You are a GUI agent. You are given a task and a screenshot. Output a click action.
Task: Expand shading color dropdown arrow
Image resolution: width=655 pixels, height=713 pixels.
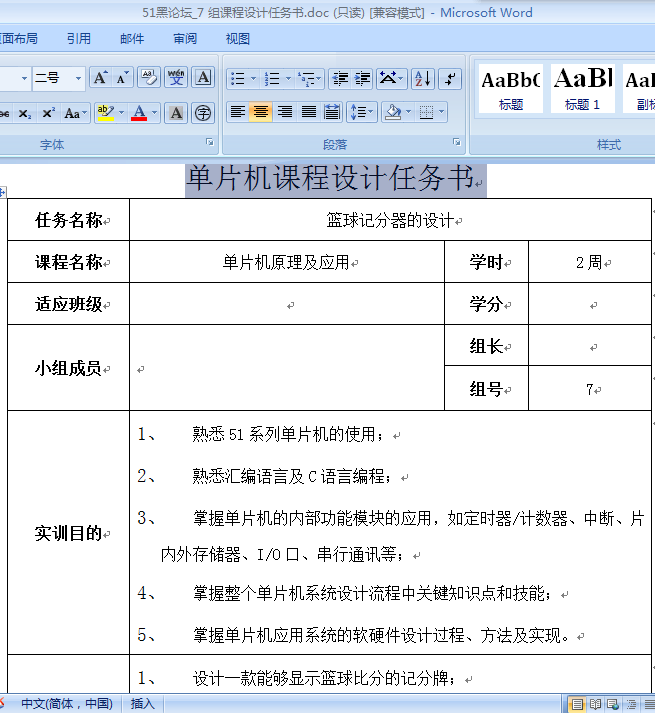[408, 112]
